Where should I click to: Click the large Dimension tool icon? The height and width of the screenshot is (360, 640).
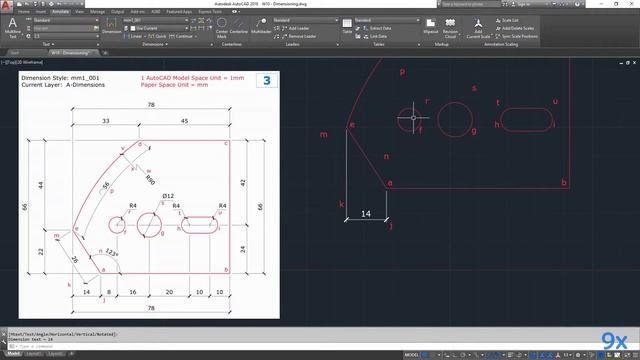click(x=111, y=26)
